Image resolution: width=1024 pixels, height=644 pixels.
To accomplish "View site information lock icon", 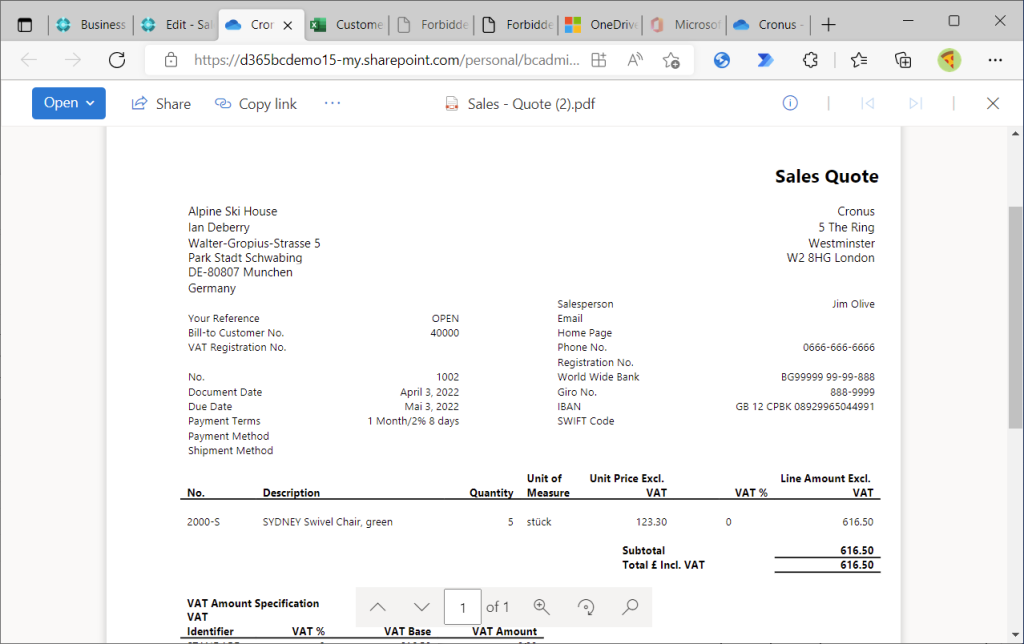I will tap(171, 60).
